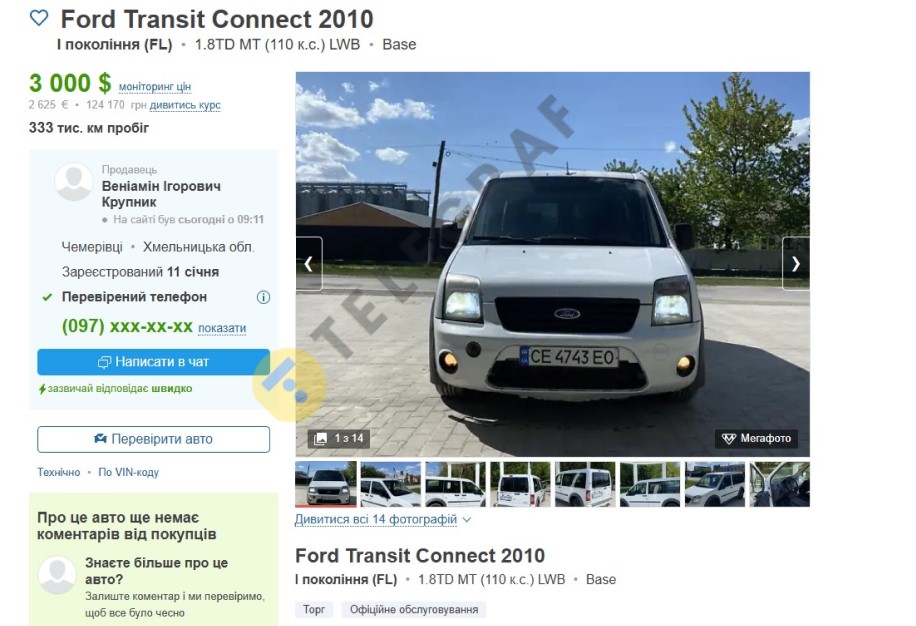The image size is (916, 626).
Task: Click the Офіційне обслуговування tag
Action: 414,610
